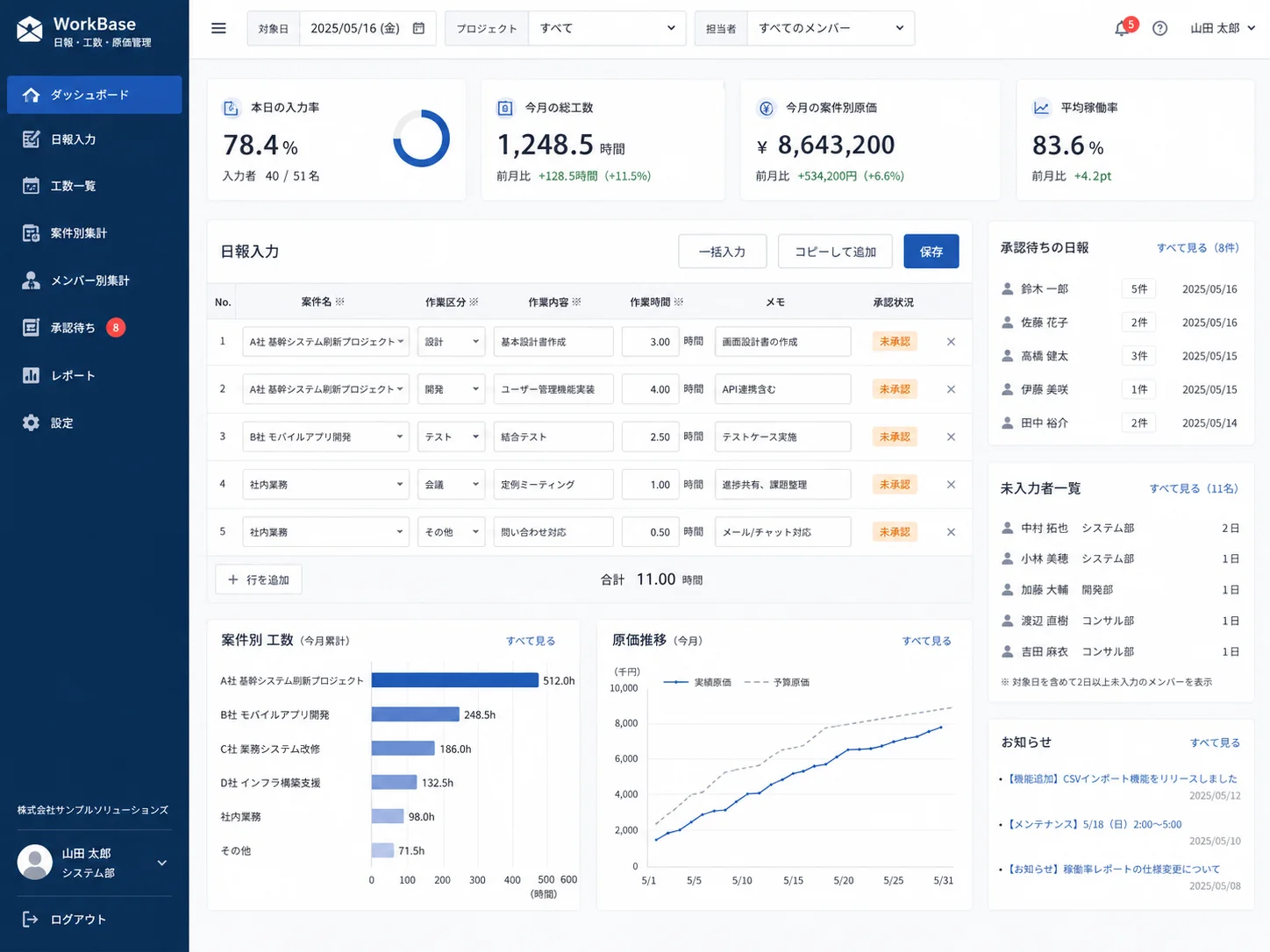The width and height of the screenshot is (1270, 952).
Task: Click the logout icon in sidebar
Action: (30, 919)
